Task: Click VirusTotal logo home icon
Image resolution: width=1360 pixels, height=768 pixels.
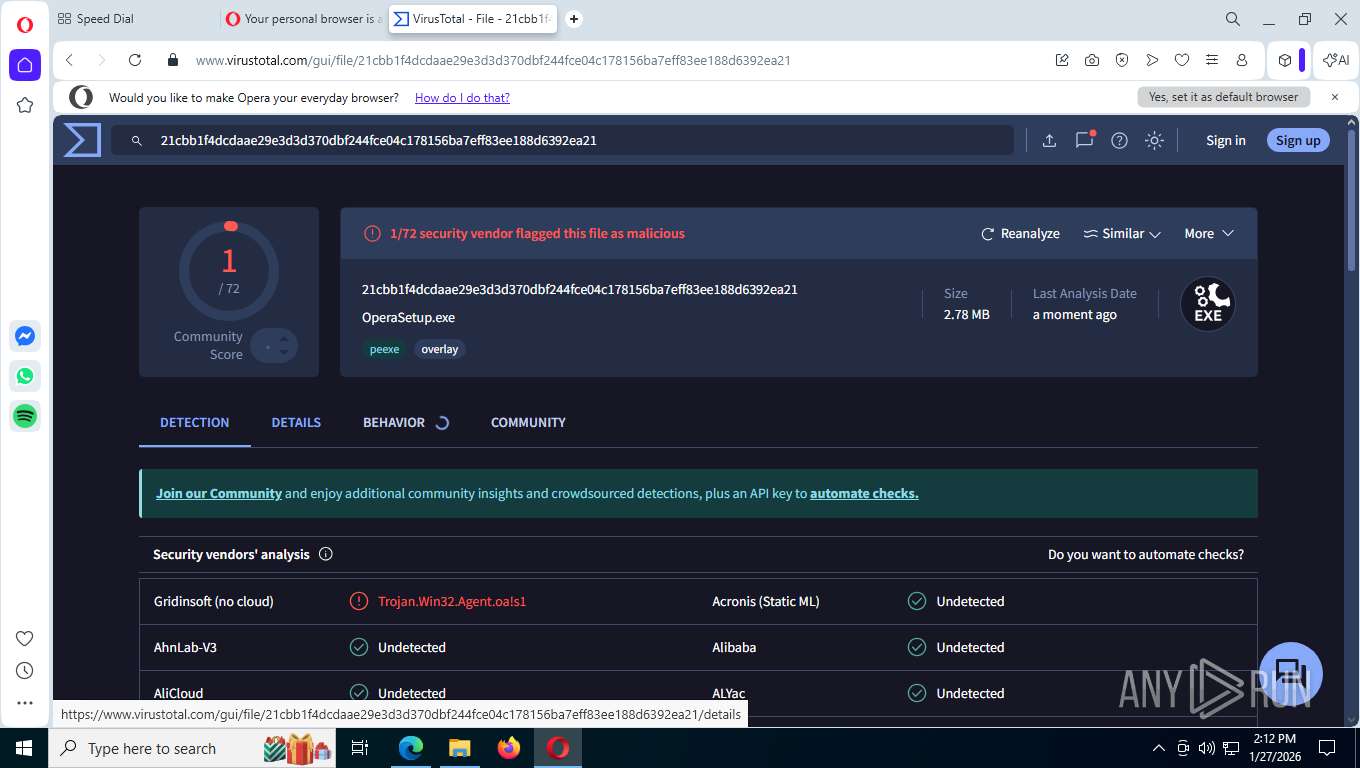Action: pyautogui.click(x=82, y=140)
